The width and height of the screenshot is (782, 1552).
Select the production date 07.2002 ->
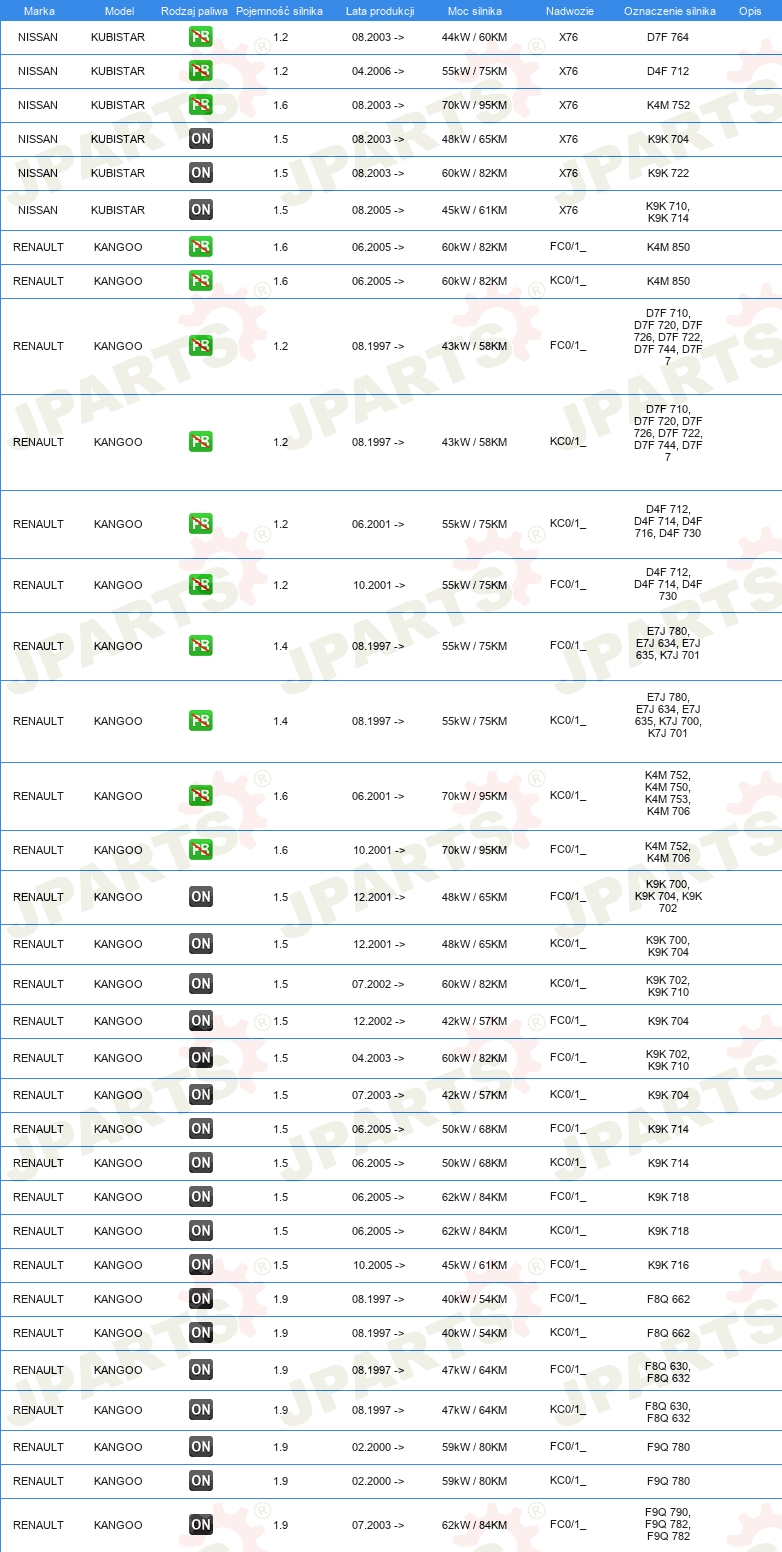[378, 984]
